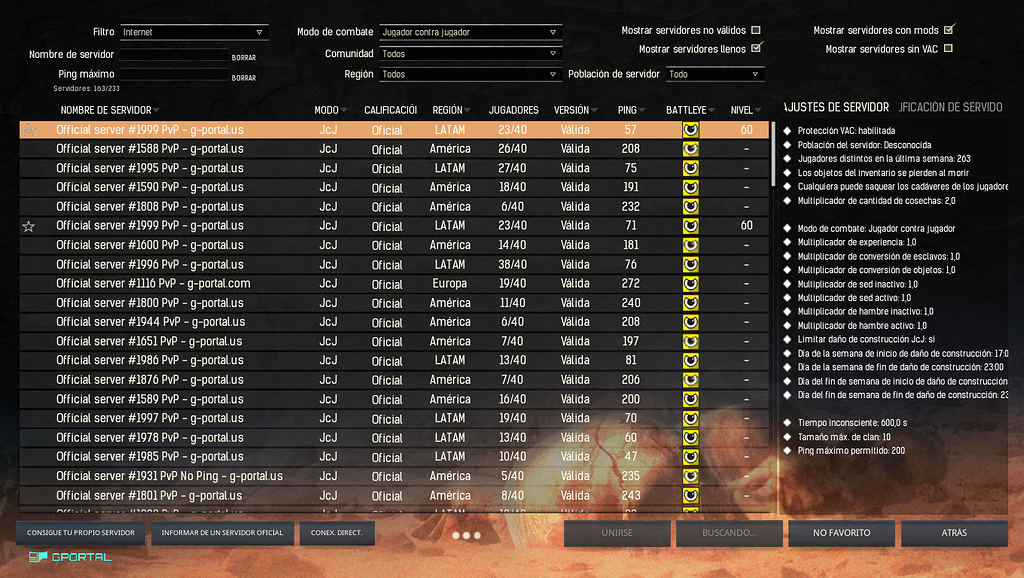Click the sort arrow on the MODO column
The image size is (1024, 578).
tap(344, 110)
